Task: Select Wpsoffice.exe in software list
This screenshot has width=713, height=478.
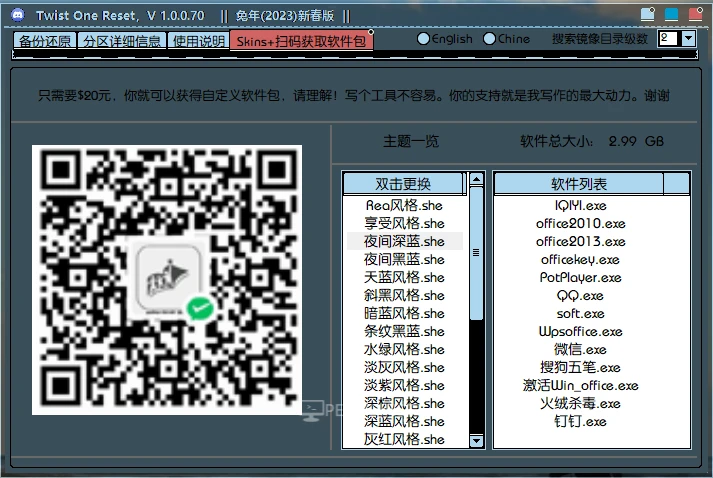Action: pos(580,331)
